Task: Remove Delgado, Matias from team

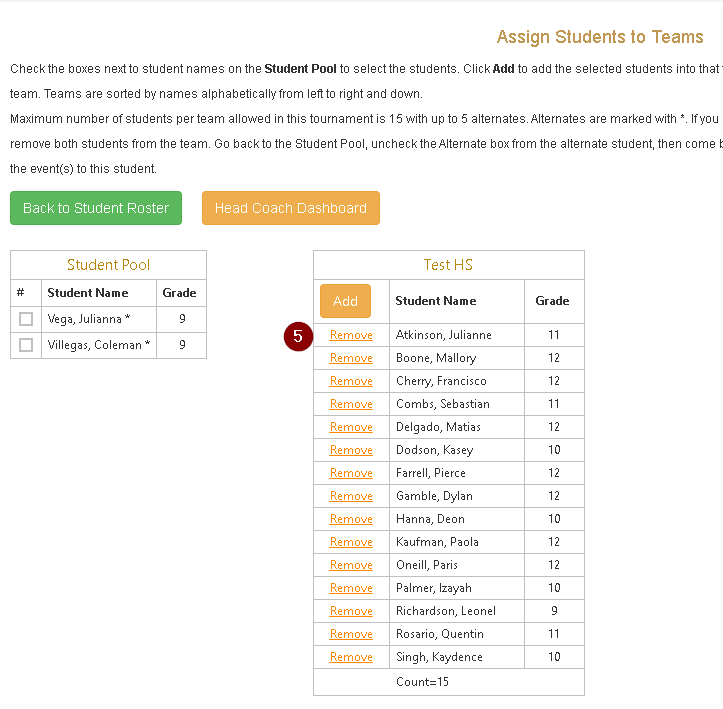Action: (x=351, y=427)
